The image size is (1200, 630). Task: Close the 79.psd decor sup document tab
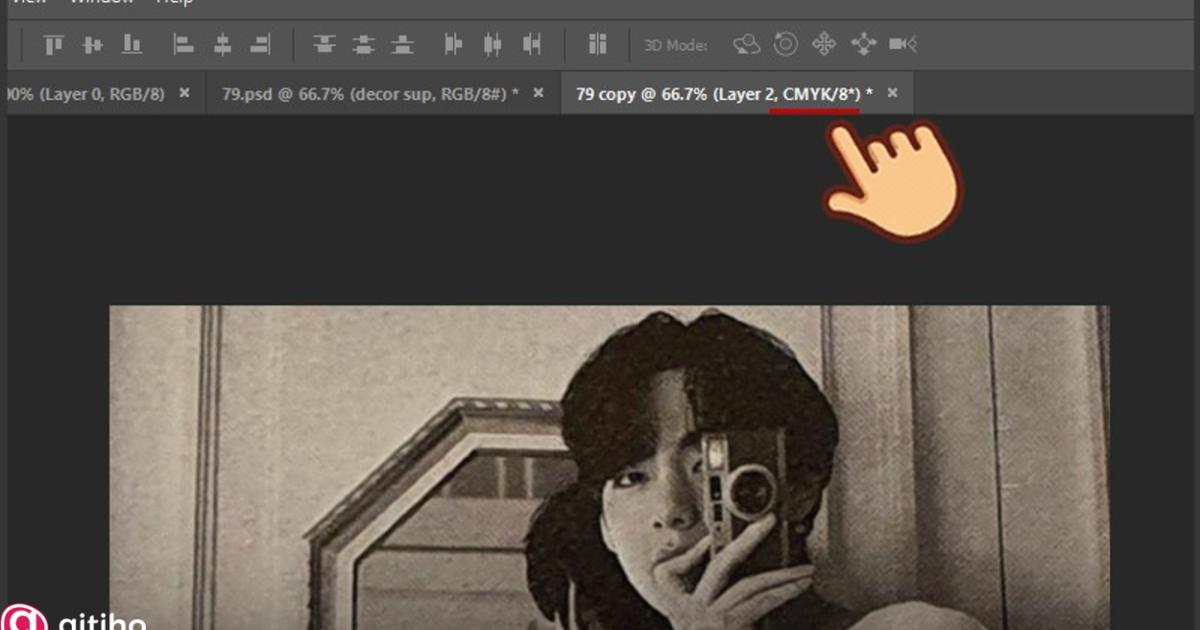pyautogui.click(x=538, y=92)
